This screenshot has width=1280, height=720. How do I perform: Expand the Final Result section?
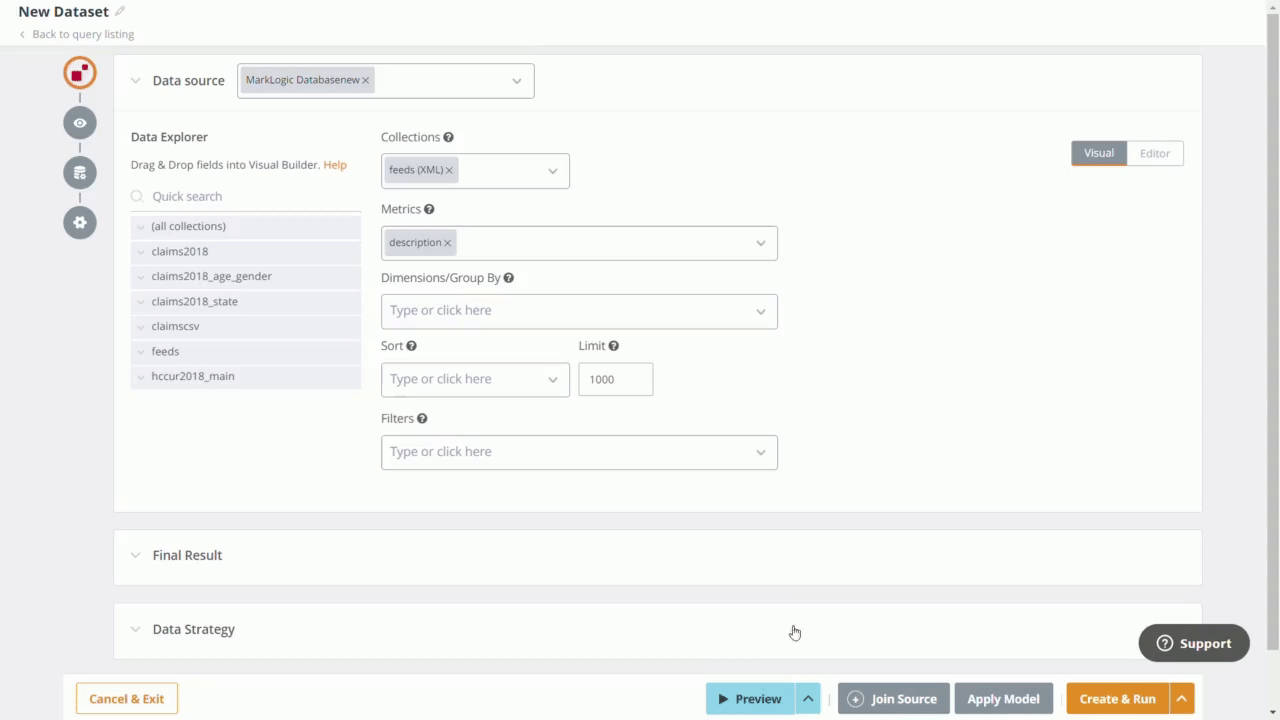(x=187, y=555)
